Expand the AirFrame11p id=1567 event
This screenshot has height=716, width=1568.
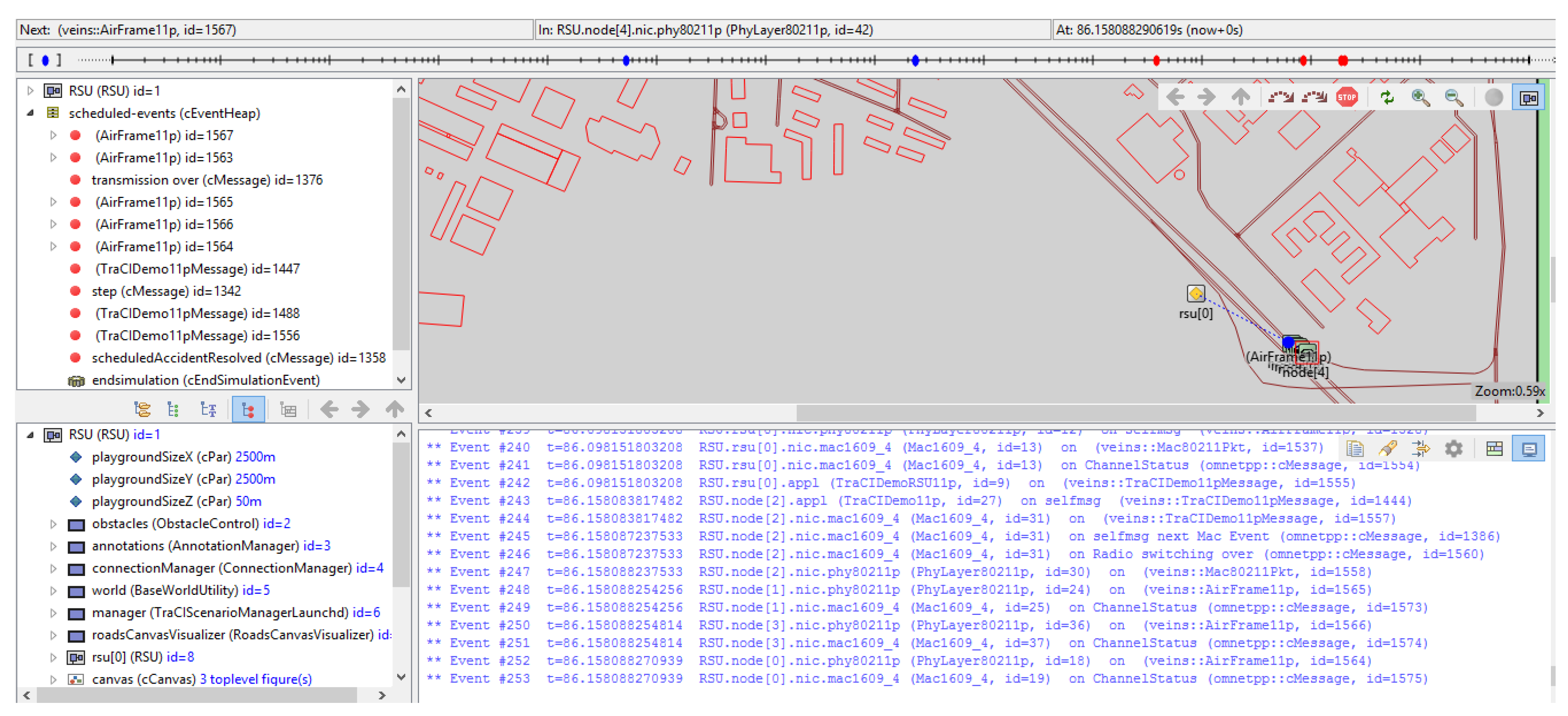(x=54, y=135)
